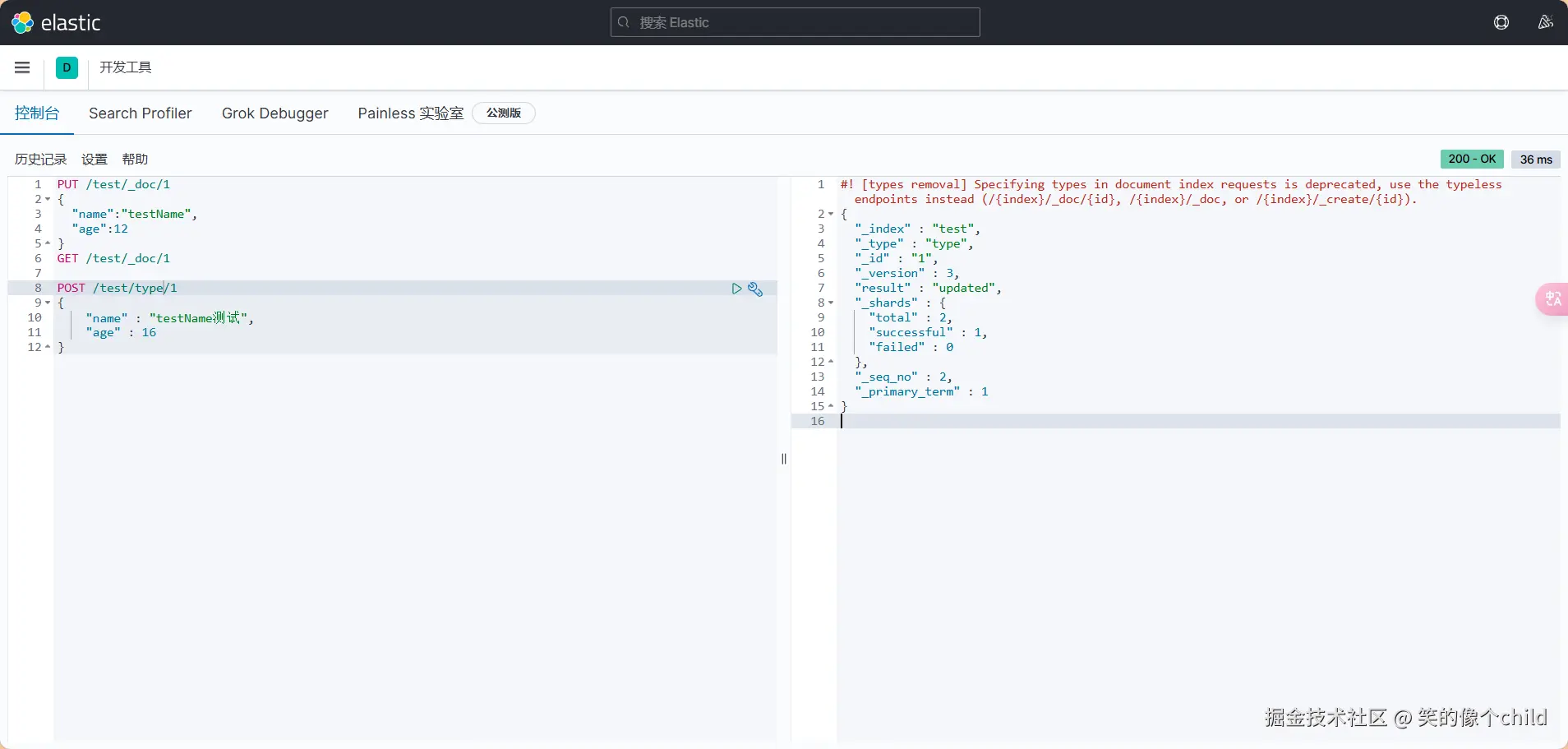Click the "_seq_no" : 2 output line
The width and height of the screenshot is (1568, 749).
tap(903, 377)
